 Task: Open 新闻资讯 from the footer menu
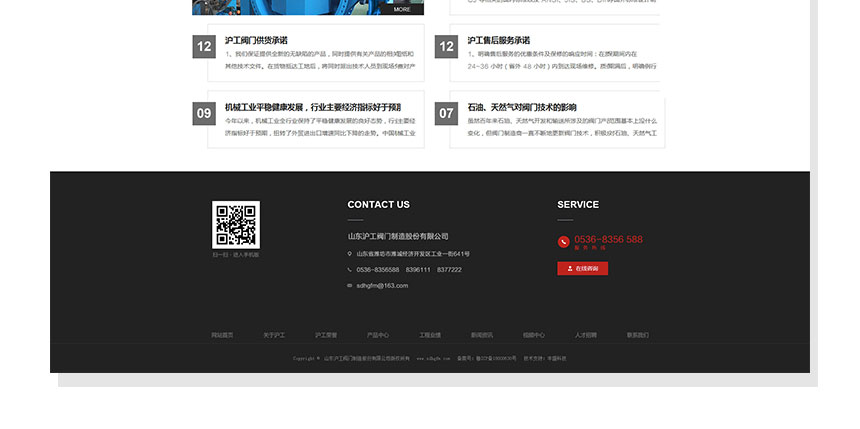click(482, 335)
